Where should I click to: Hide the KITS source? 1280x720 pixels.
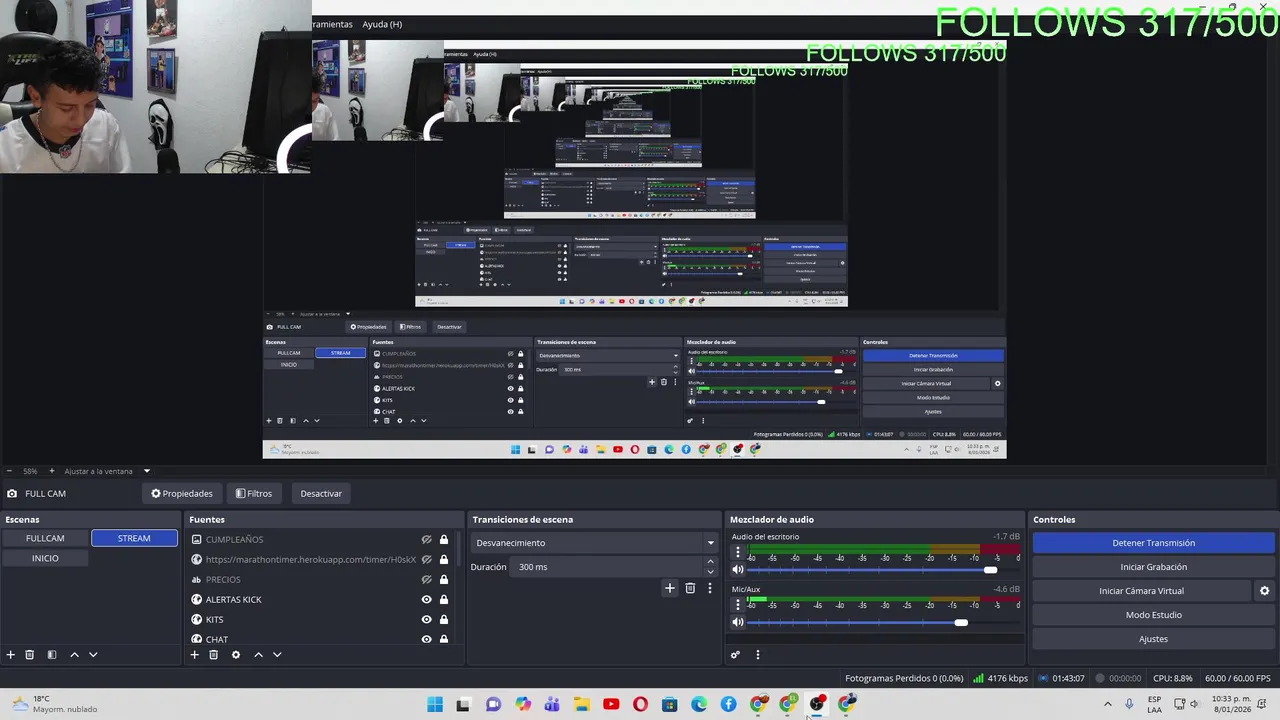427,620
